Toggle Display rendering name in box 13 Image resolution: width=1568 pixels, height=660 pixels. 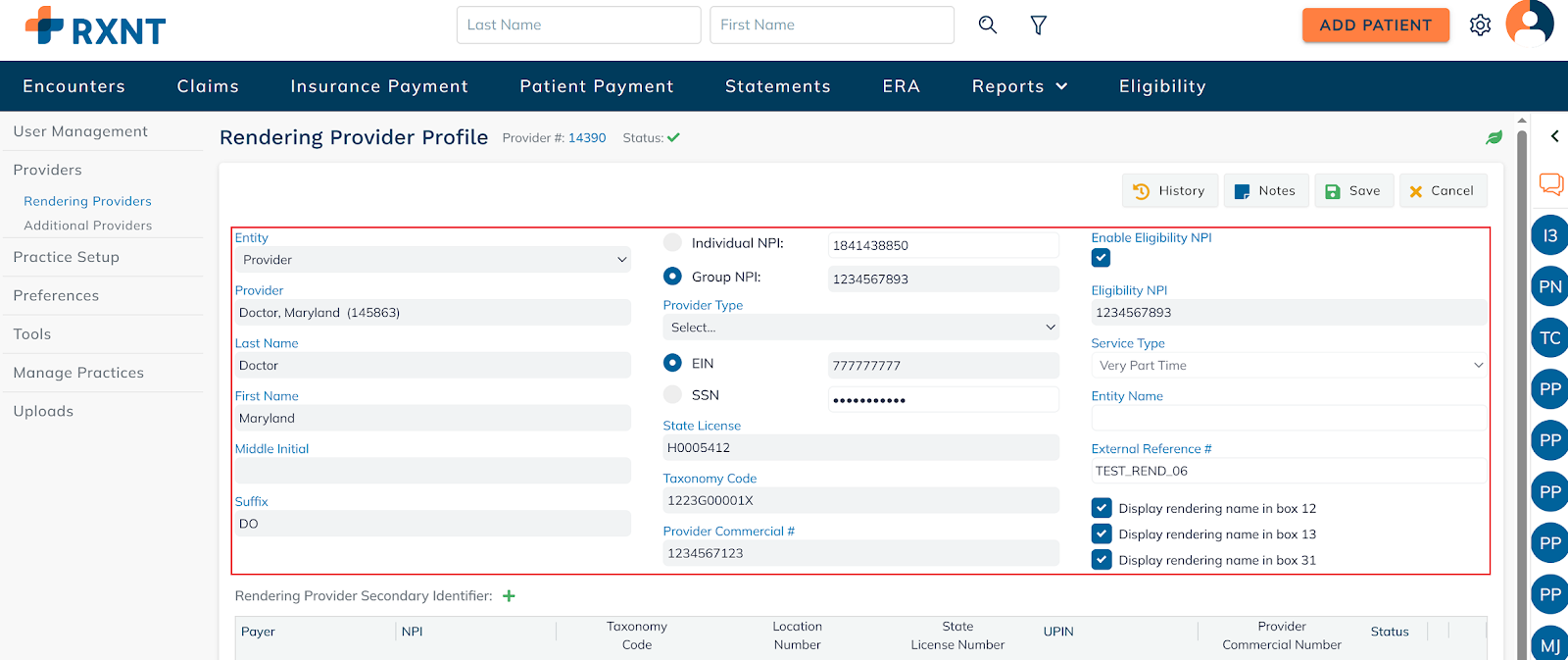point(1102,534)
